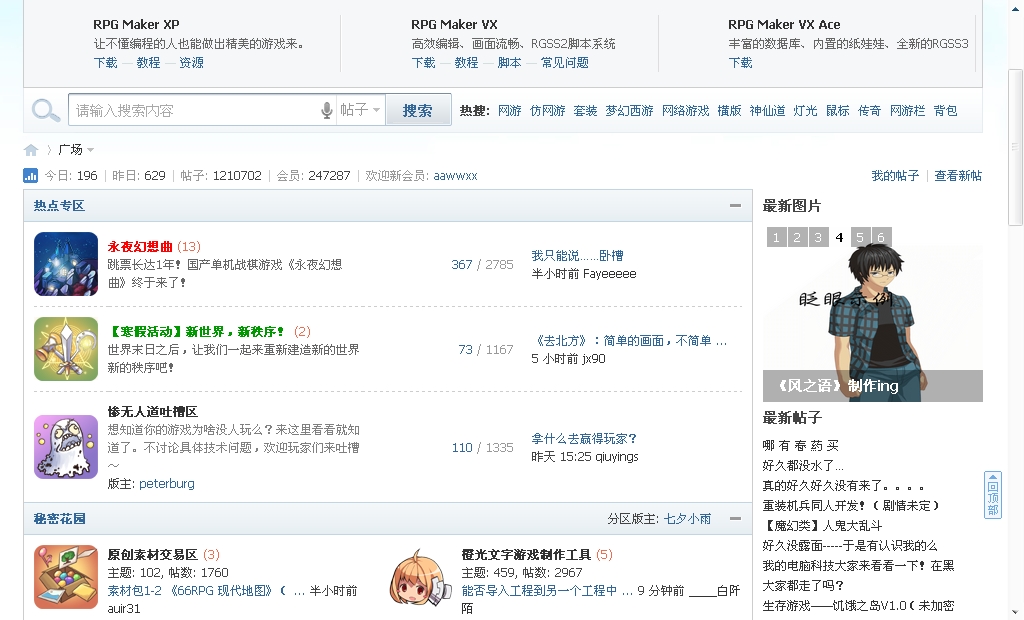Show latest image slide 2
The image size is (1024, 620).
[x=797, y=237]
